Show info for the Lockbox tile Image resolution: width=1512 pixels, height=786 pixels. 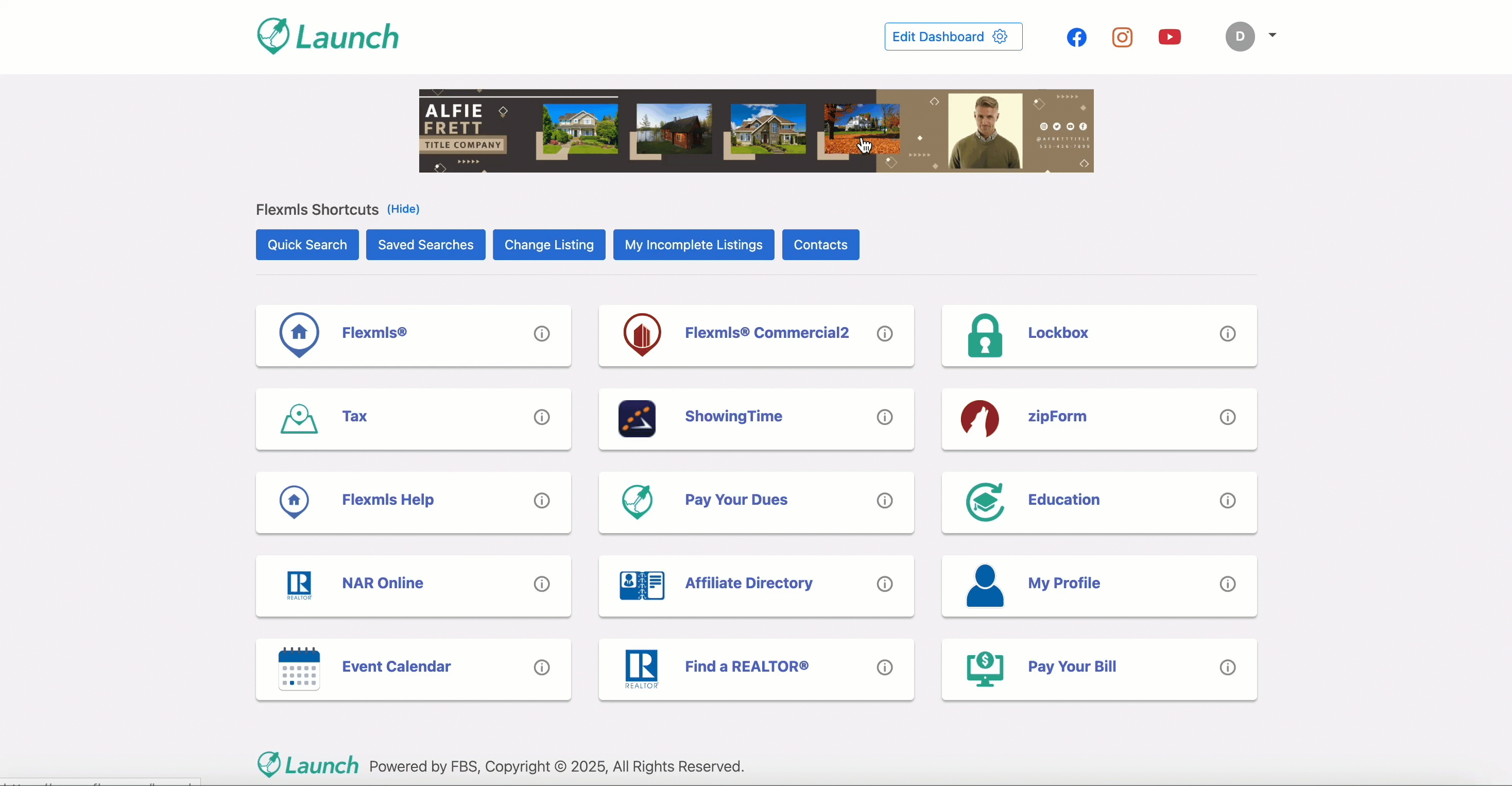[x=1227, y=333]
